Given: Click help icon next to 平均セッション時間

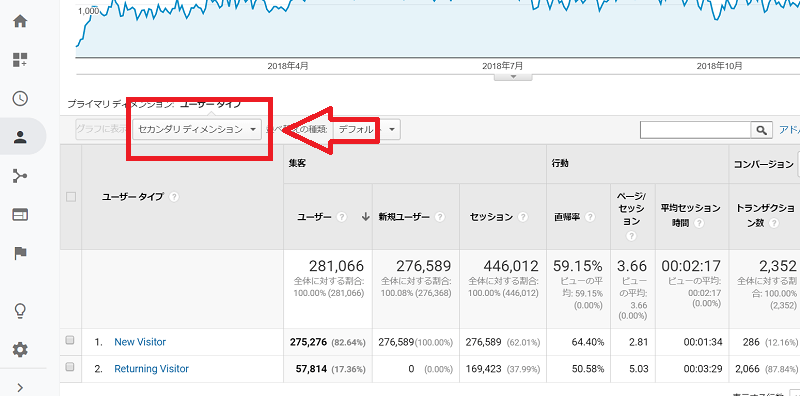Looking at the screenshot, I should 699,223.
